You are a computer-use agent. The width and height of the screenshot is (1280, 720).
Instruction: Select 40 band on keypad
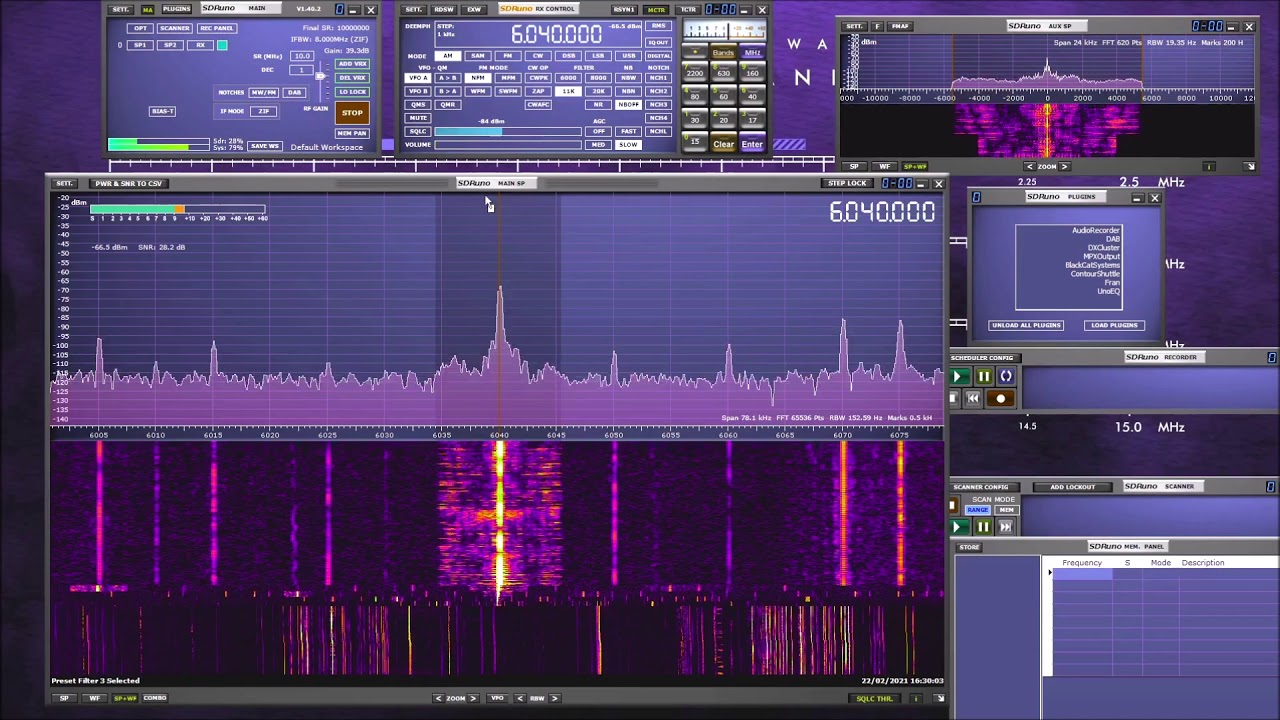pos(752,97)
